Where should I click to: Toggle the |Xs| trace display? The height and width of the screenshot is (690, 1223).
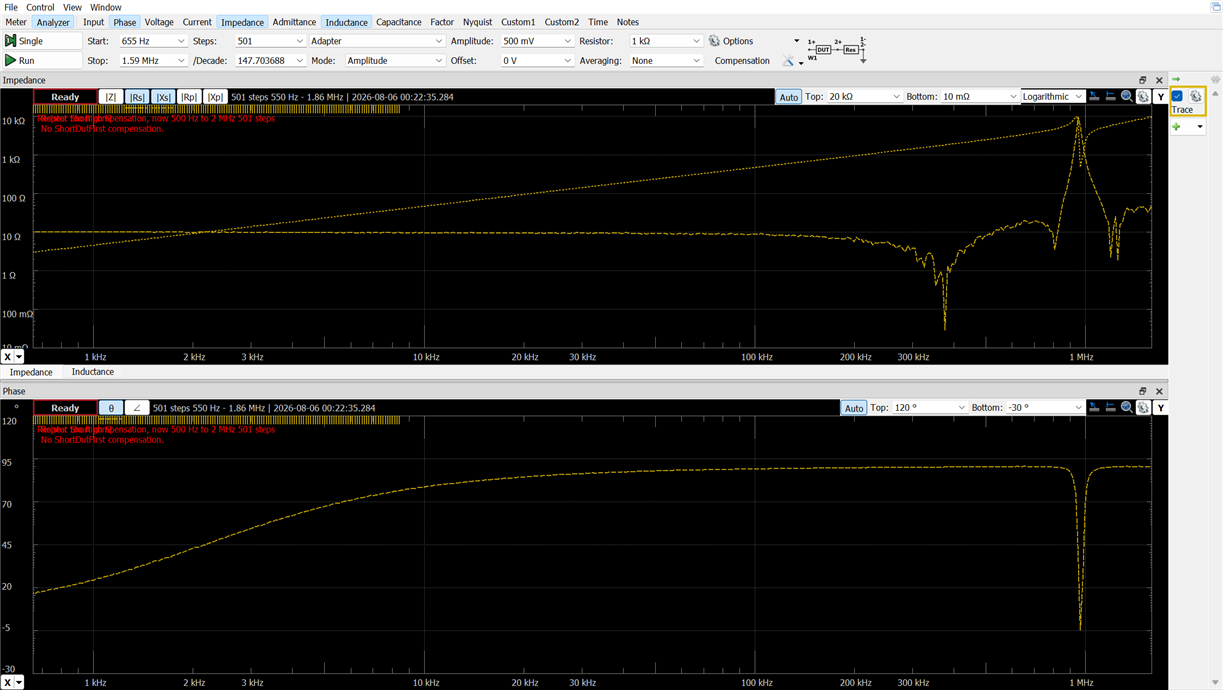tap(163, 97)
